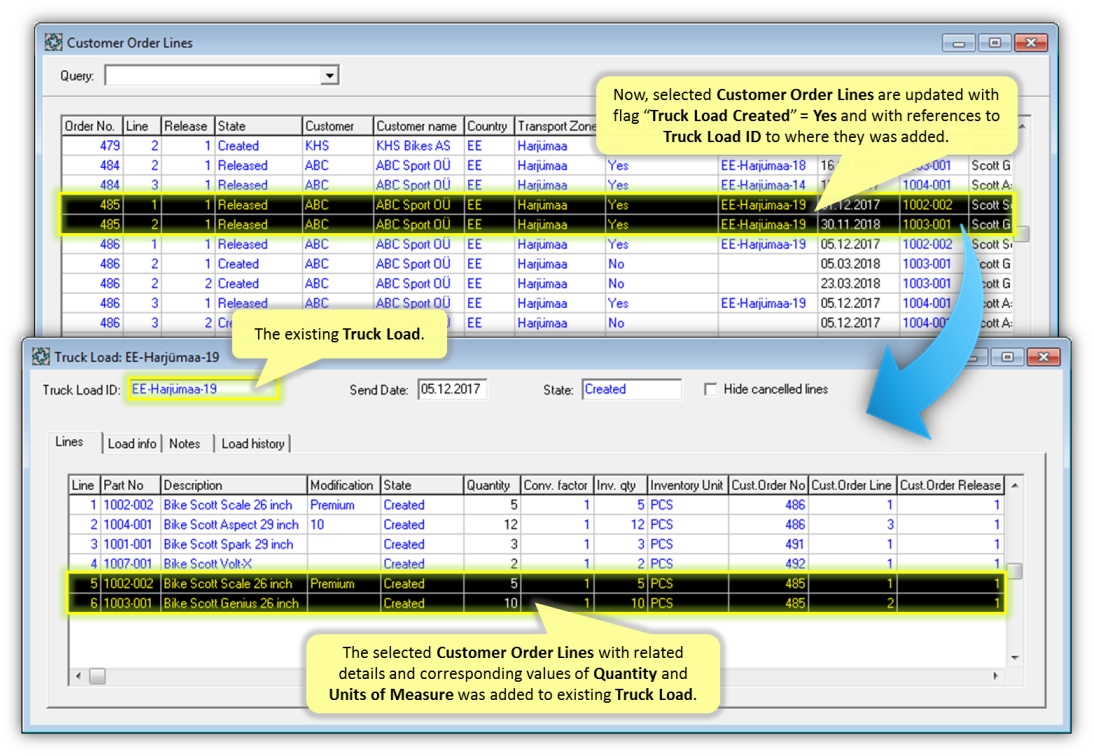Select order number 479 cell

pos(93,146)
